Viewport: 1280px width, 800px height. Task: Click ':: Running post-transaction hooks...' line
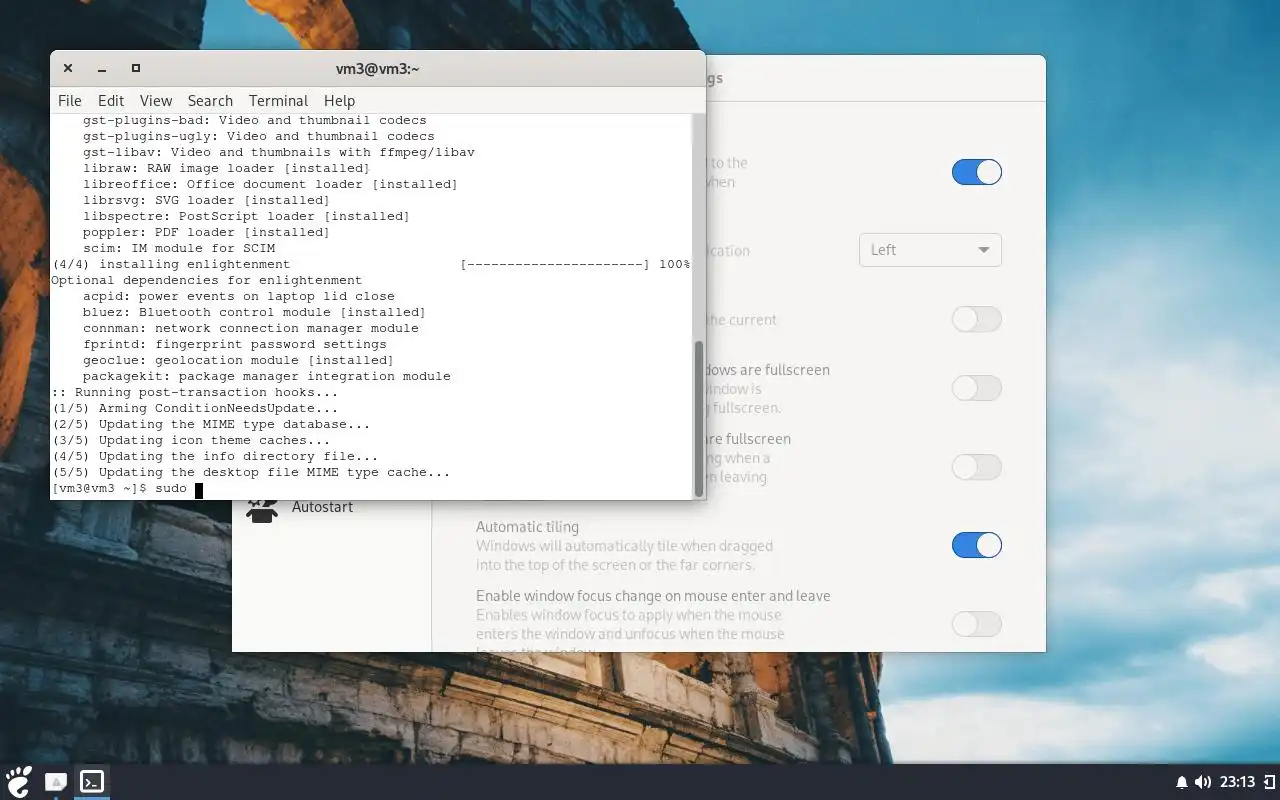[x=195, y=392]
